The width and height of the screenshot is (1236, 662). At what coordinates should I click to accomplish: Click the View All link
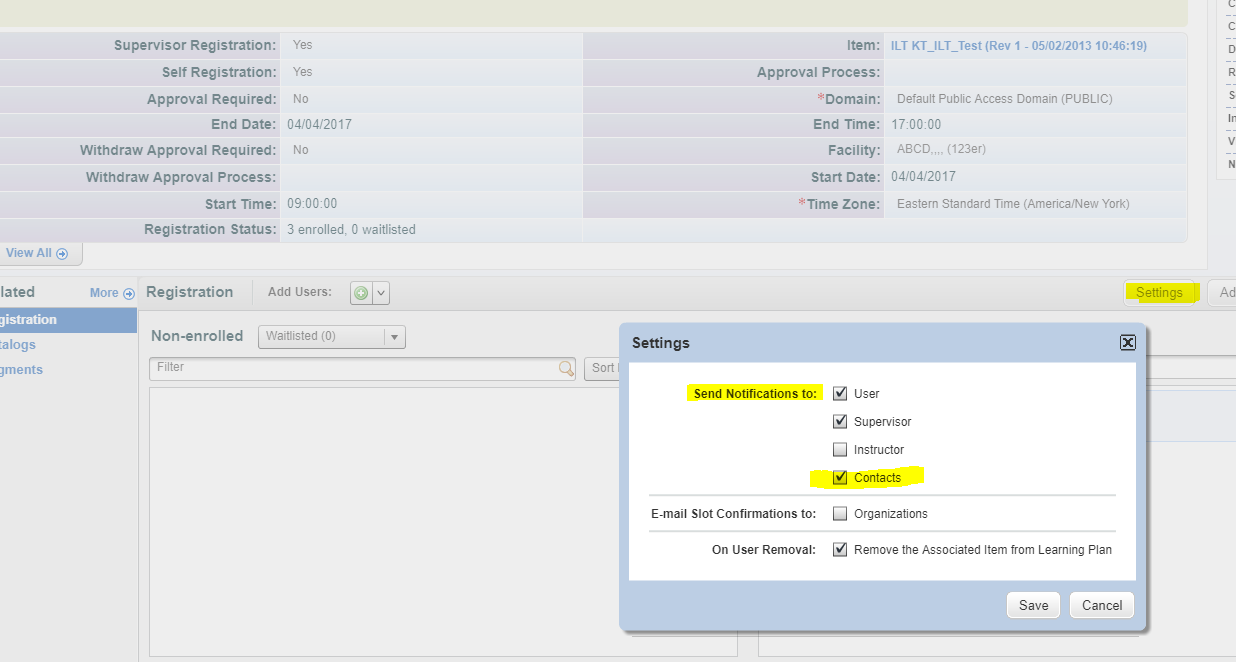coord(29,253)
